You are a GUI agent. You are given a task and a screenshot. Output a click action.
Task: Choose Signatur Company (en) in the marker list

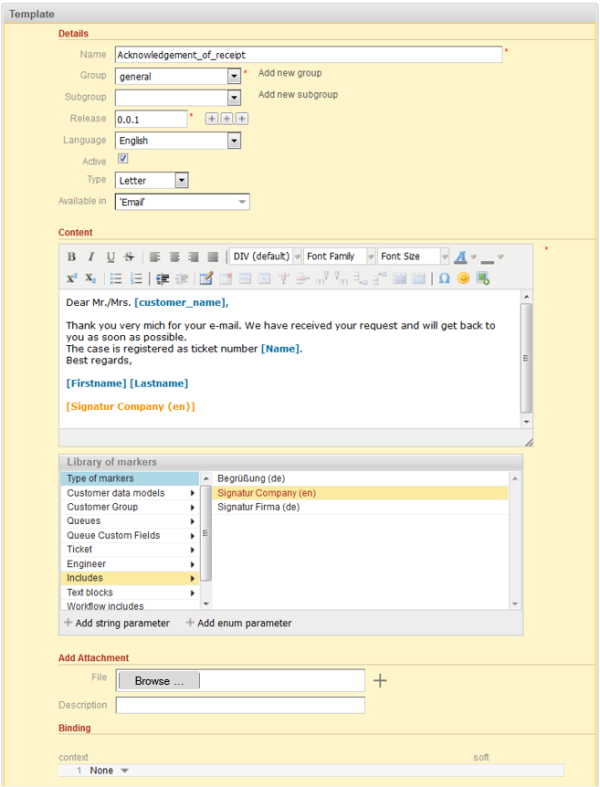(361, 493)
